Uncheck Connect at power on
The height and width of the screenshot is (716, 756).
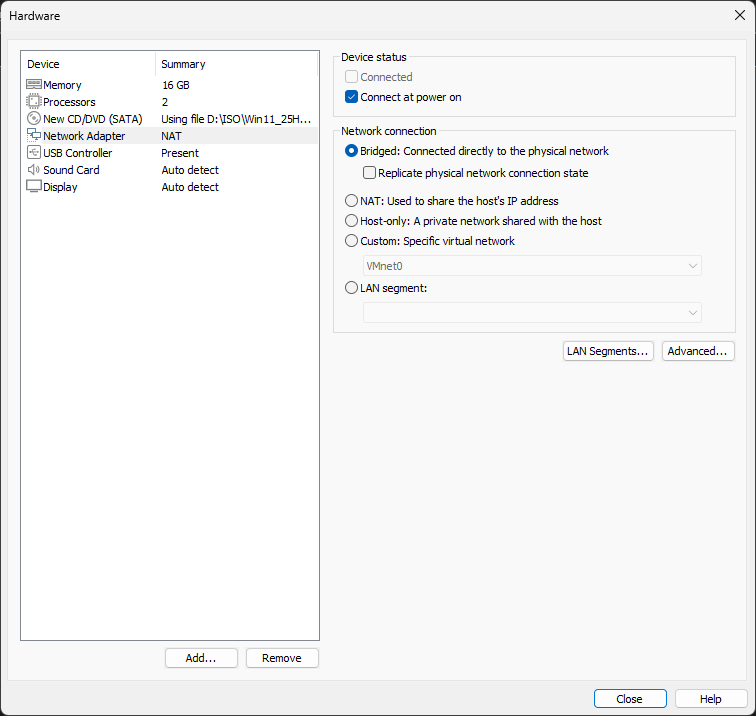[351, 97]
